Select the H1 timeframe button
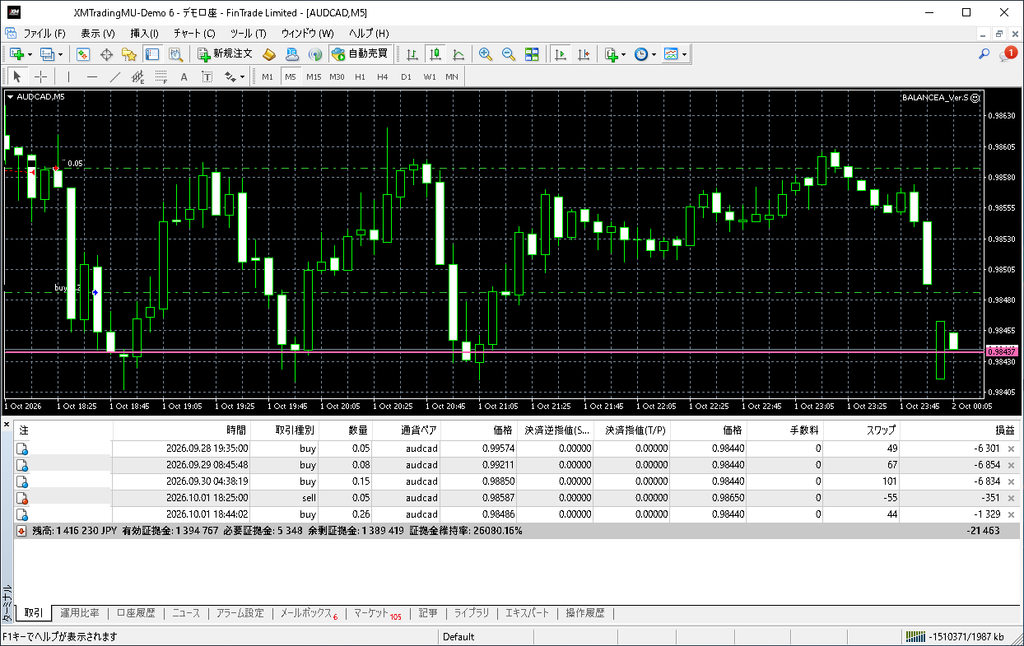This screenshot has width=1024, height=646. 360,76
